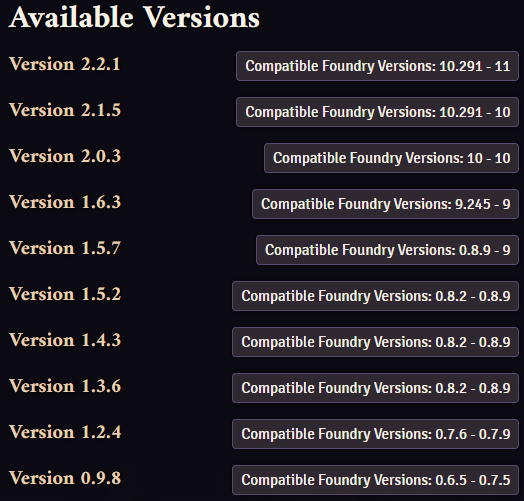Select the badge showing Foundry 0.7.6 - 0.7.9
The image size is (524, 501).
point(375,434)
